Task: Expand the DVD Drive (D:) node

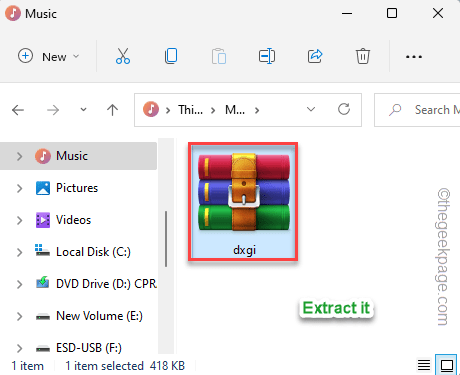Action: 20,284
